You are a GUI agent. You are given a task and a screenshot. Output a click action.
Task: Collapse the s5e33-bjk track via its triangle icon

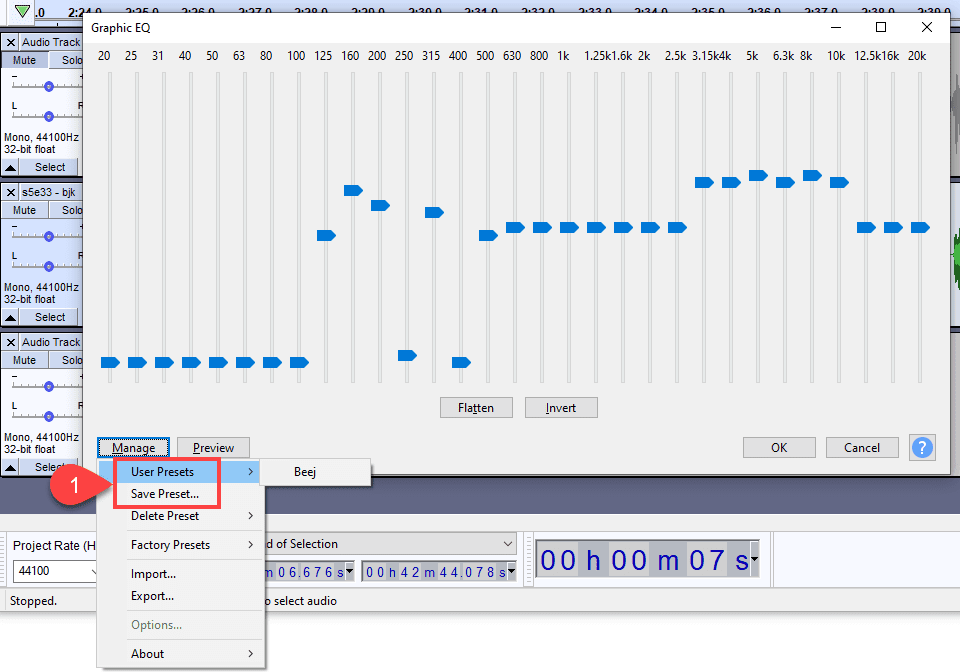pos(10,317)
